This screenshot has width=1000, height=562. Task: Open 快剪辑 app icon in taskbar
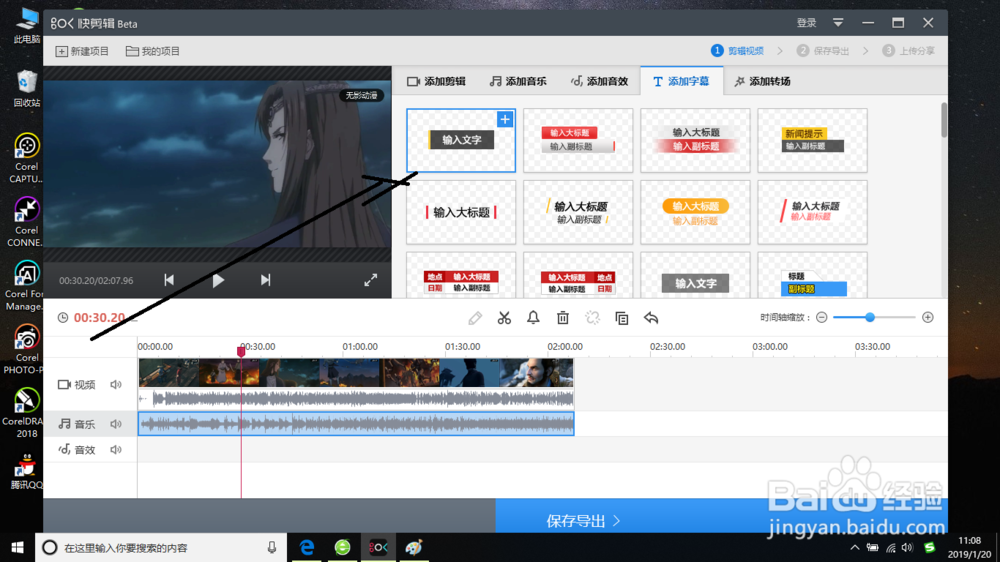tap(378, 547)
